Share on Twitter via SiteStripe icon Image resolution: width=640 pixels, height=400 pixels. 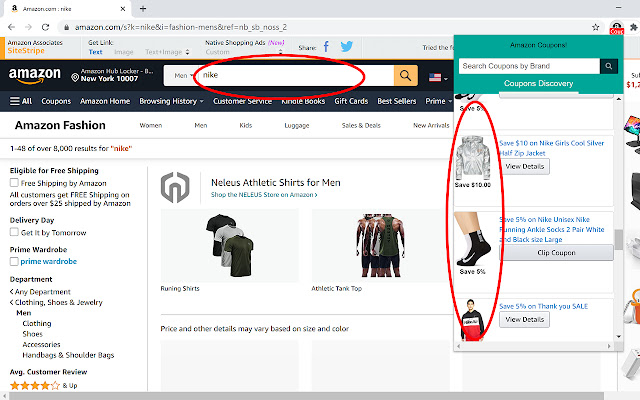(x=347, y=47)
